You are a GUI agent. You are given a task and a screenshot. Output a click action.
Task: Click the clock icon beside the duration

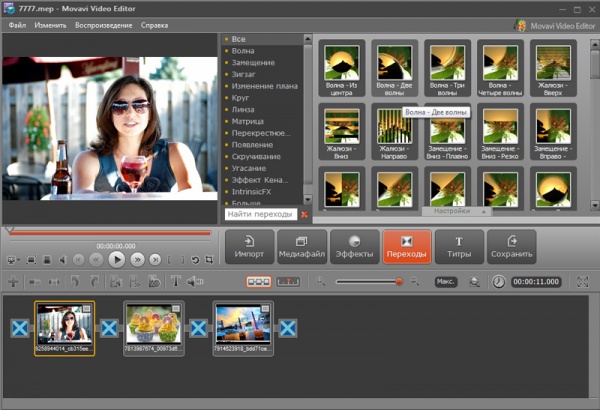(x=499, y=283)
